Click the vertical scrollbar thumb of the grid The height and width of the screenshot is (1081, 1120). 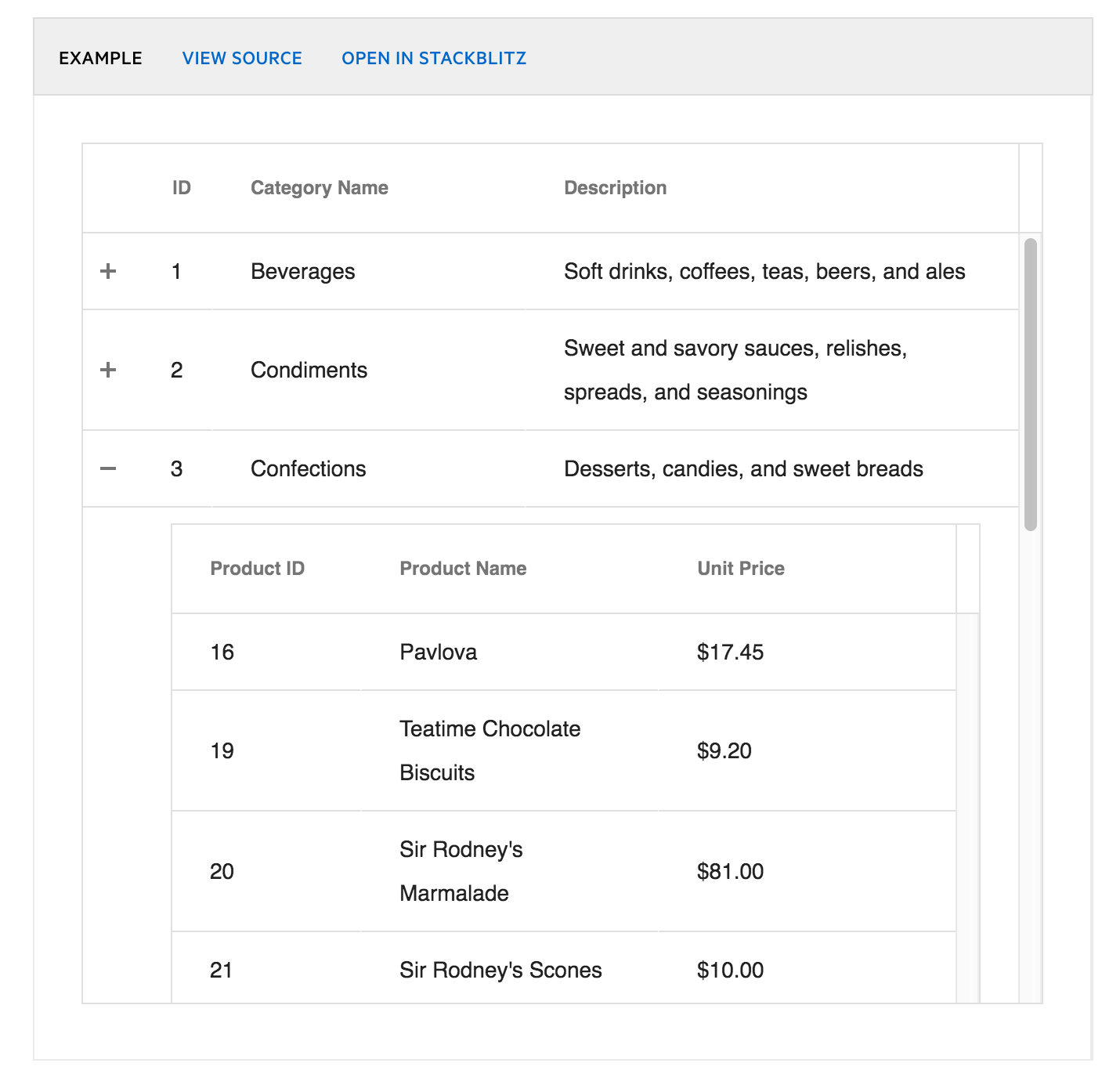click(x=1031, y=385)
